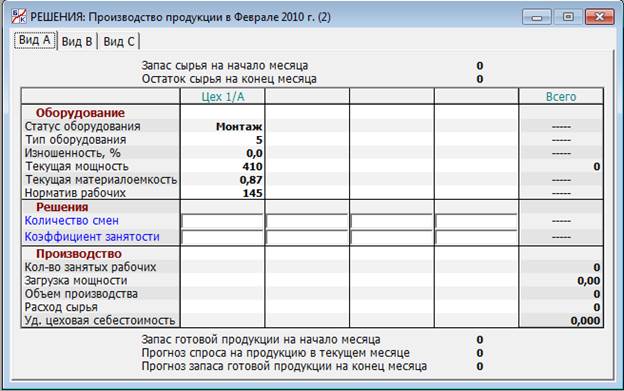This screenshot has width=624, height=391.
Task: Click the Текущая мощность value 410
Action: pos(252,167)
